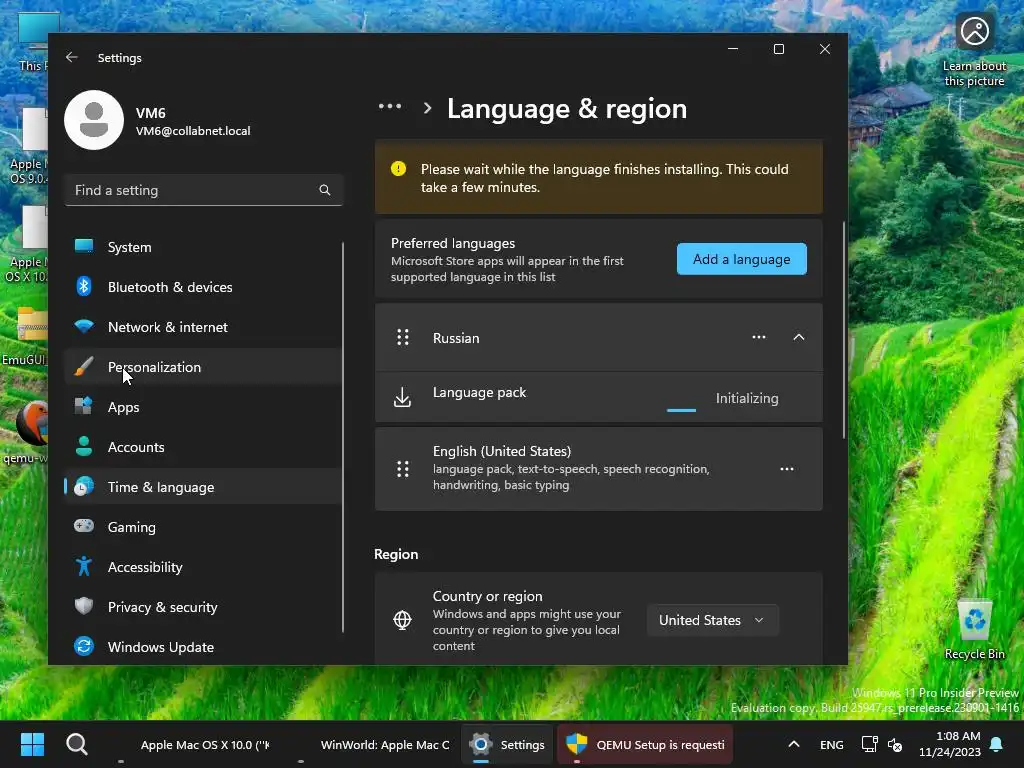This screenshot has height=768, width=1024.
Task: Click Learn about this picture desktop icon
Action: click(974, 51)
